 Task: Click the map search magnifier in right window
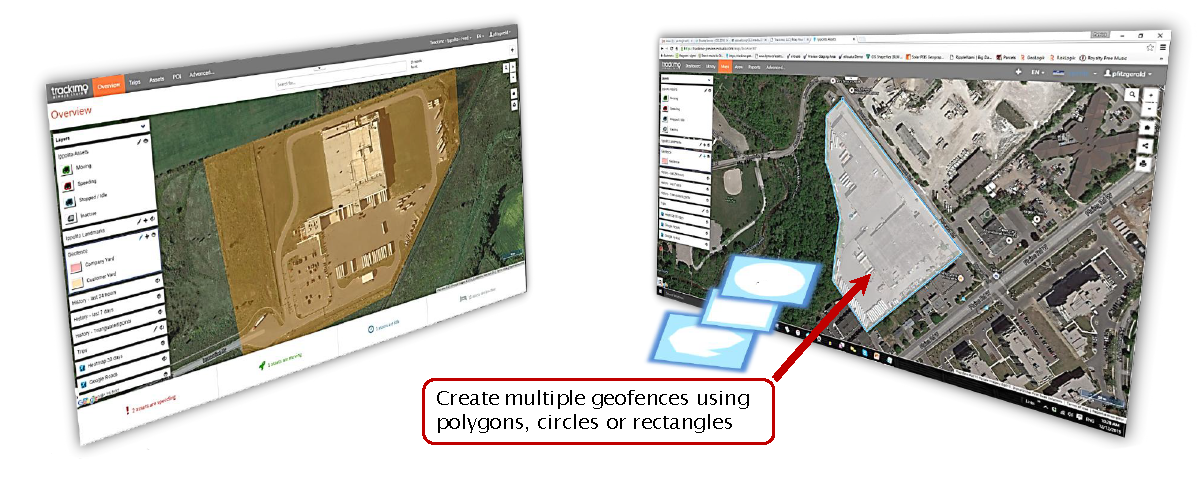1132,95
